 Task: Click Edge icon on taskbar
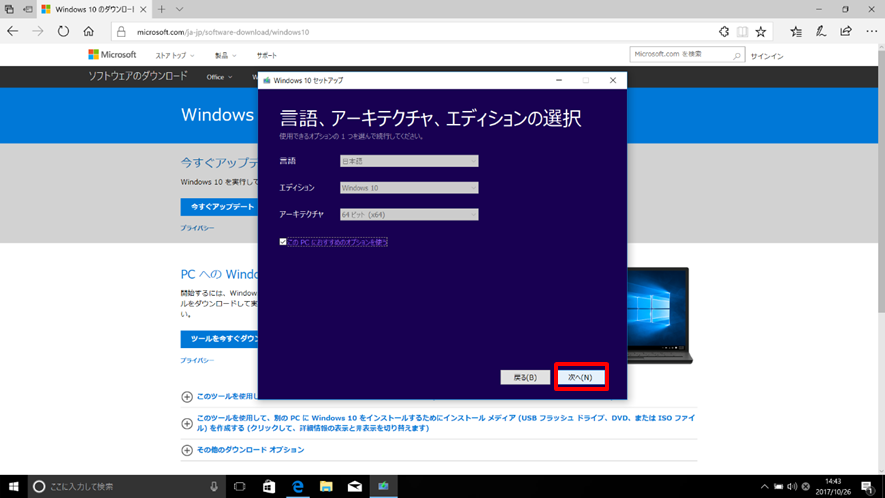(297, 486)
